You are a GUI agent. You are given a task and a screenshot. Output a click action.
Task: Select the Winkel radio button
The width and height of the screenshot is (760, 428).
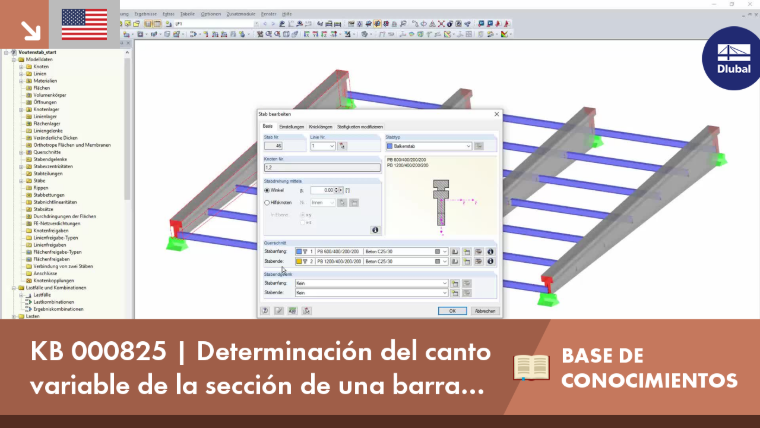click(267, 190)
